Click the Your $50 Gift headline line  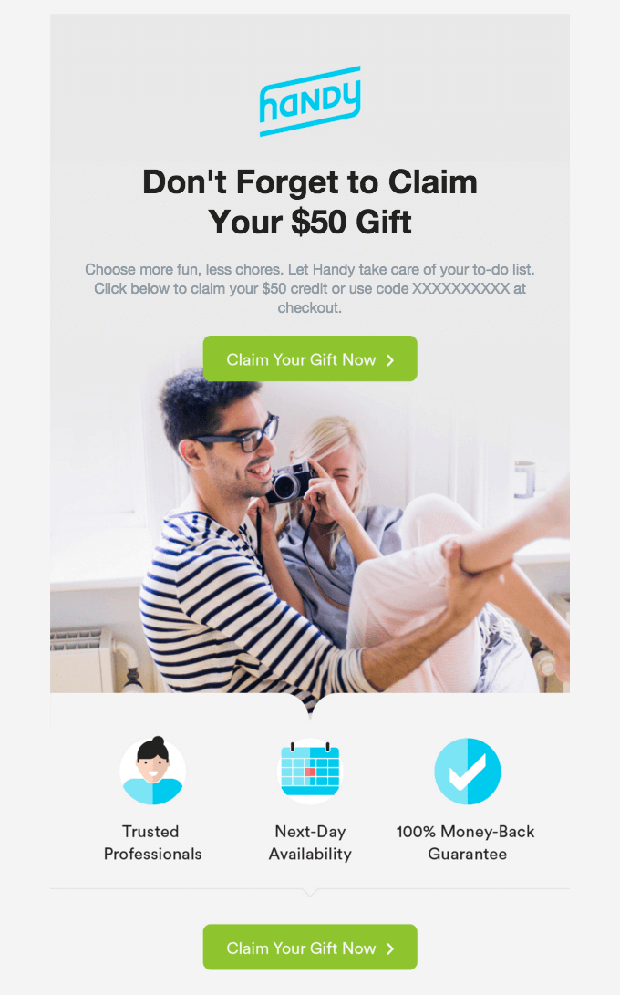click(x=310, y=222)
